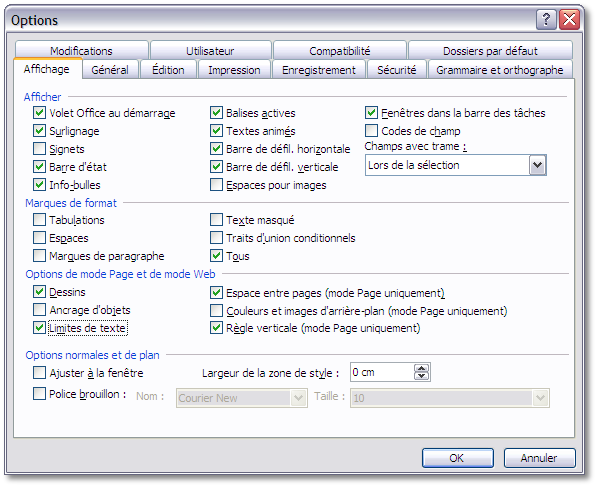Enable Couleurs et images d'arrière-plan
The image size is (597, 487).
tap(216, 311)
